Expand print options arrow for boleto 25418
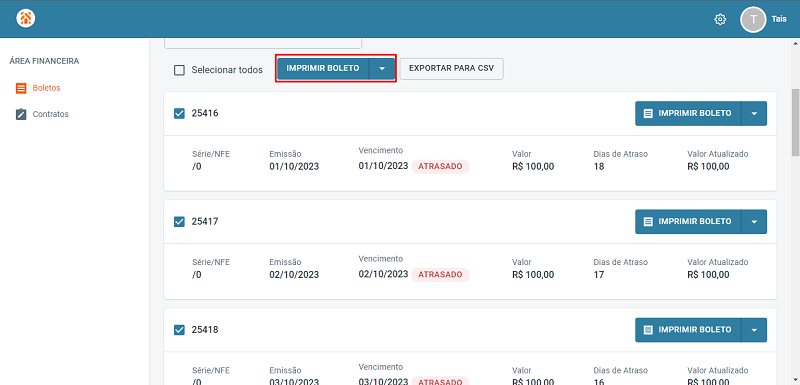This screenshot has height=385, width=800. tap(754, 329)
